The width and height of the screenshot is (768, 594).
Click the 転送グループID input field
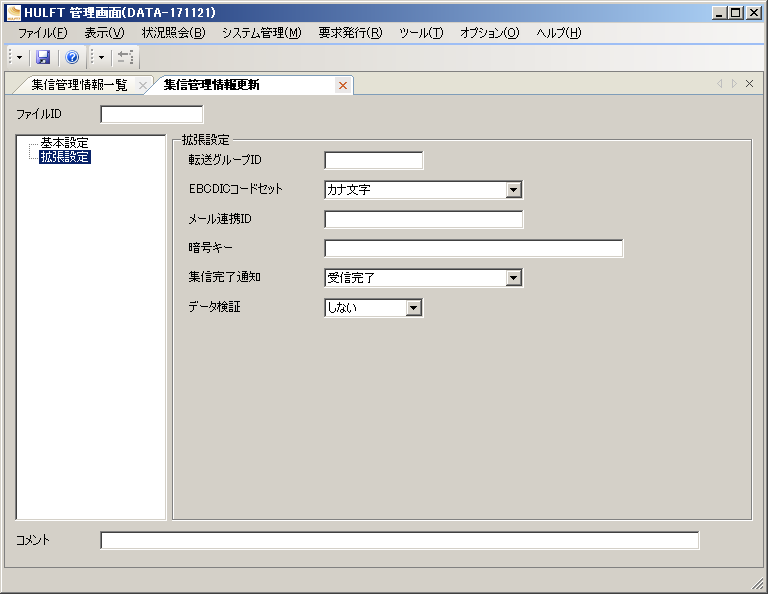click(374, 160)
